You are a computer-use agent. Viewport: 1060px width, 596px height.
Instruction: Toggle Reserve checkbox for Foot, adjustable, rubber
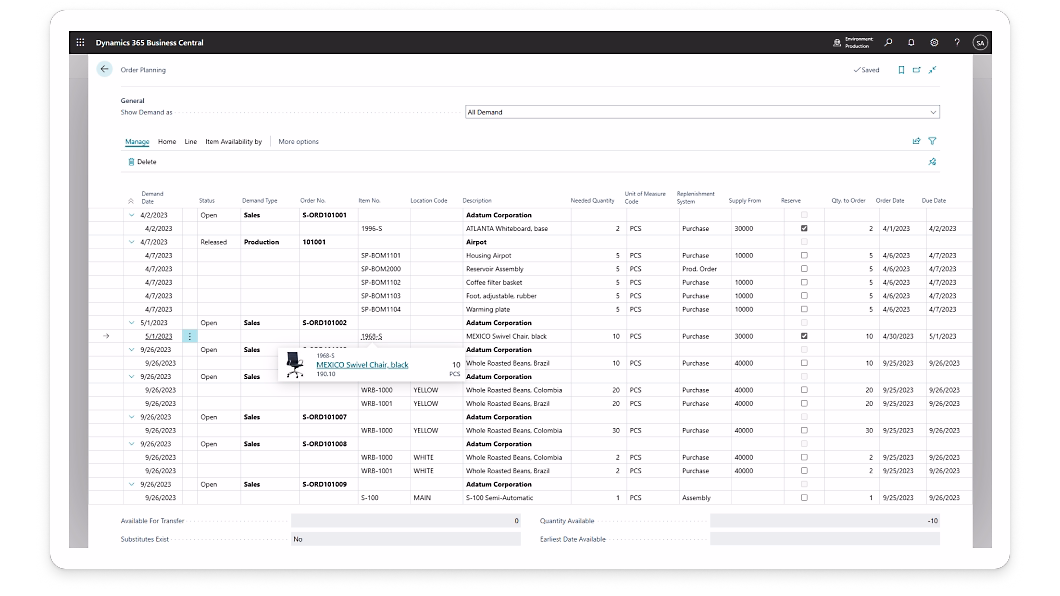804,296
